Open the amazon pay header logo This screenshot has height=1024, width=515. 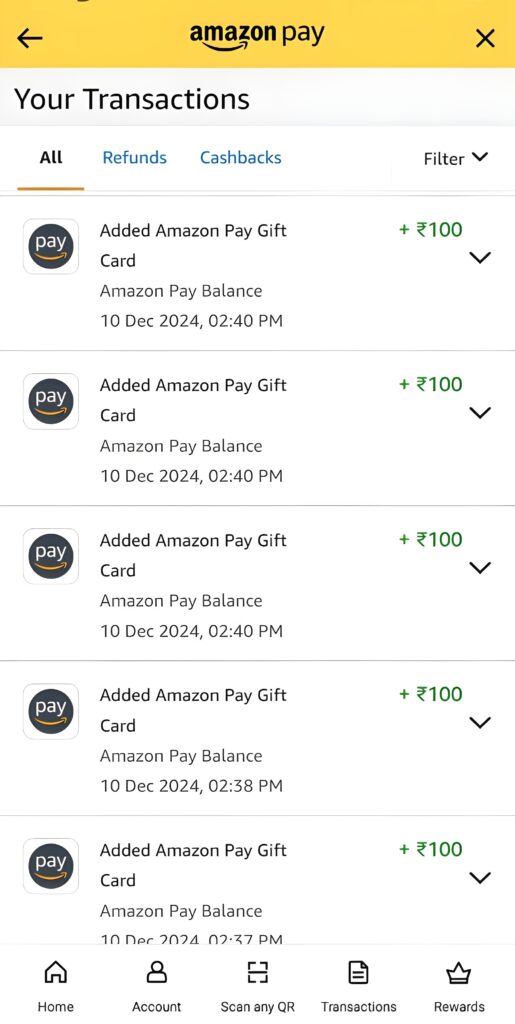(257, 37)
